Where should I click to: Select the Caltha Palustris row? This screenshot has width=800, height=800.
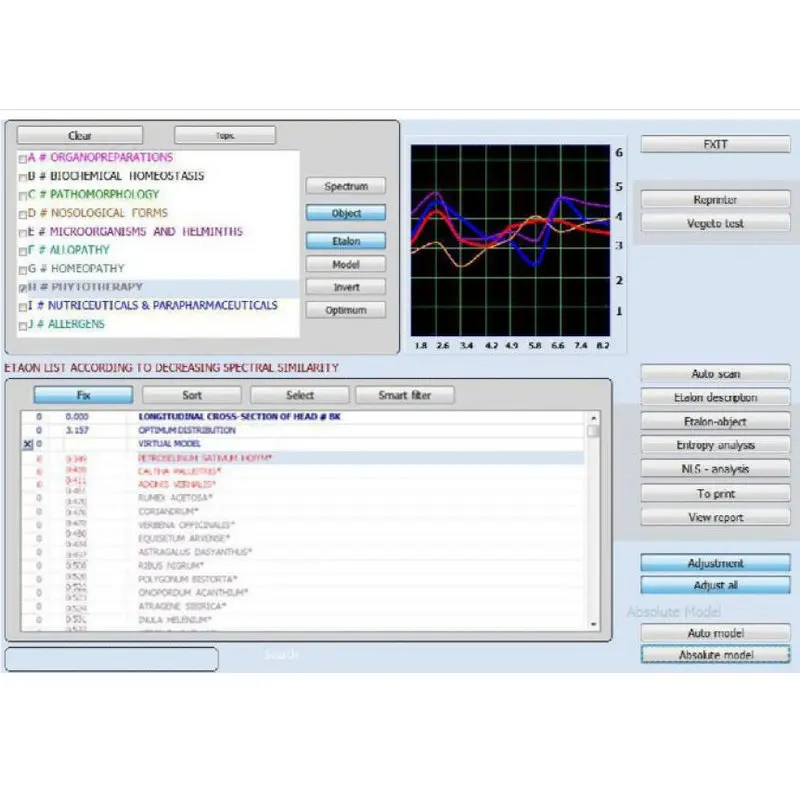tap(303, 471)
